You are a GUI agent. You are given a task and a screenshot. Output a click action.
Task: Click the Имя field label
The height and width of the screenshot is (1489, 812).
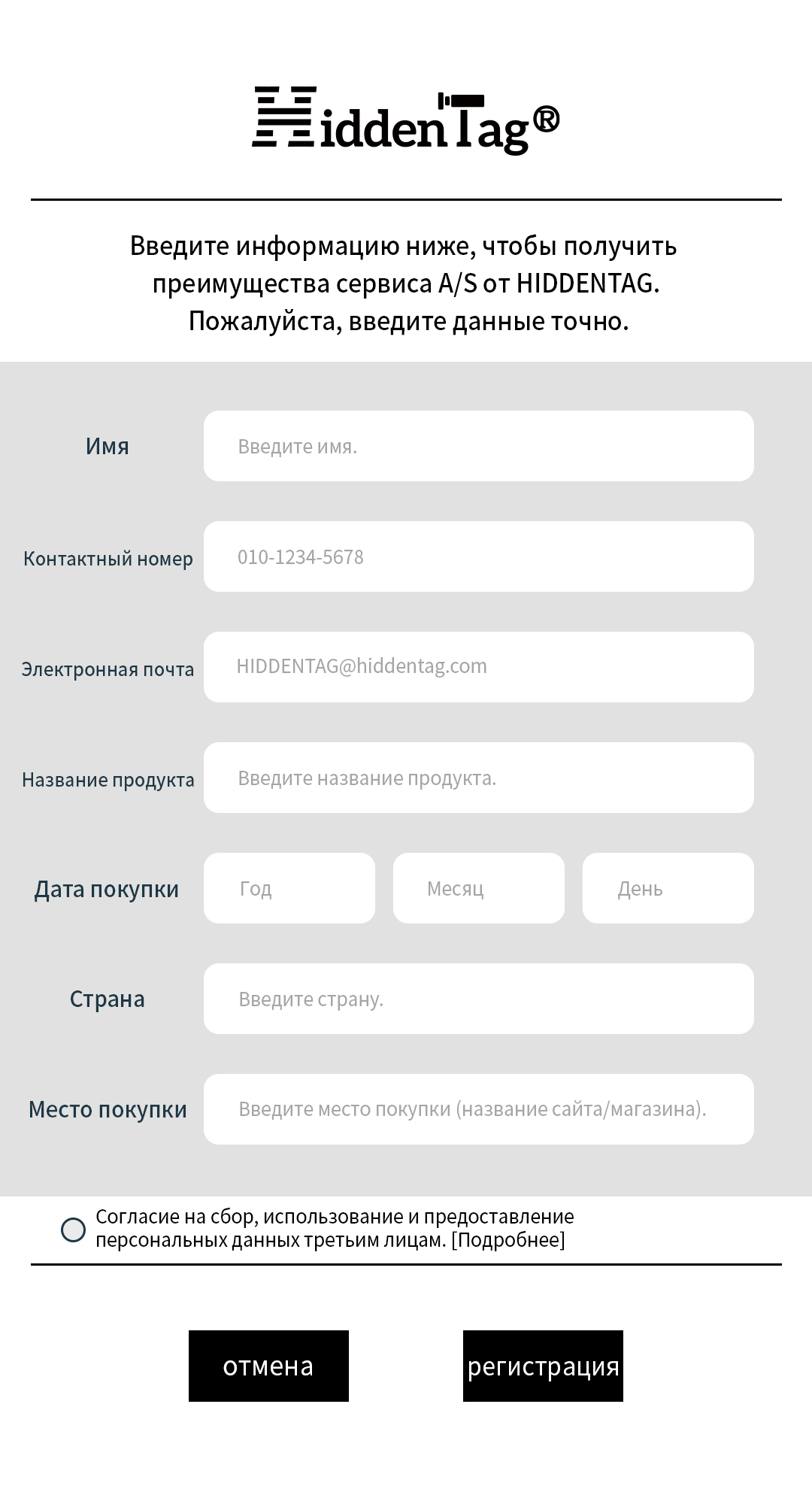108,447
